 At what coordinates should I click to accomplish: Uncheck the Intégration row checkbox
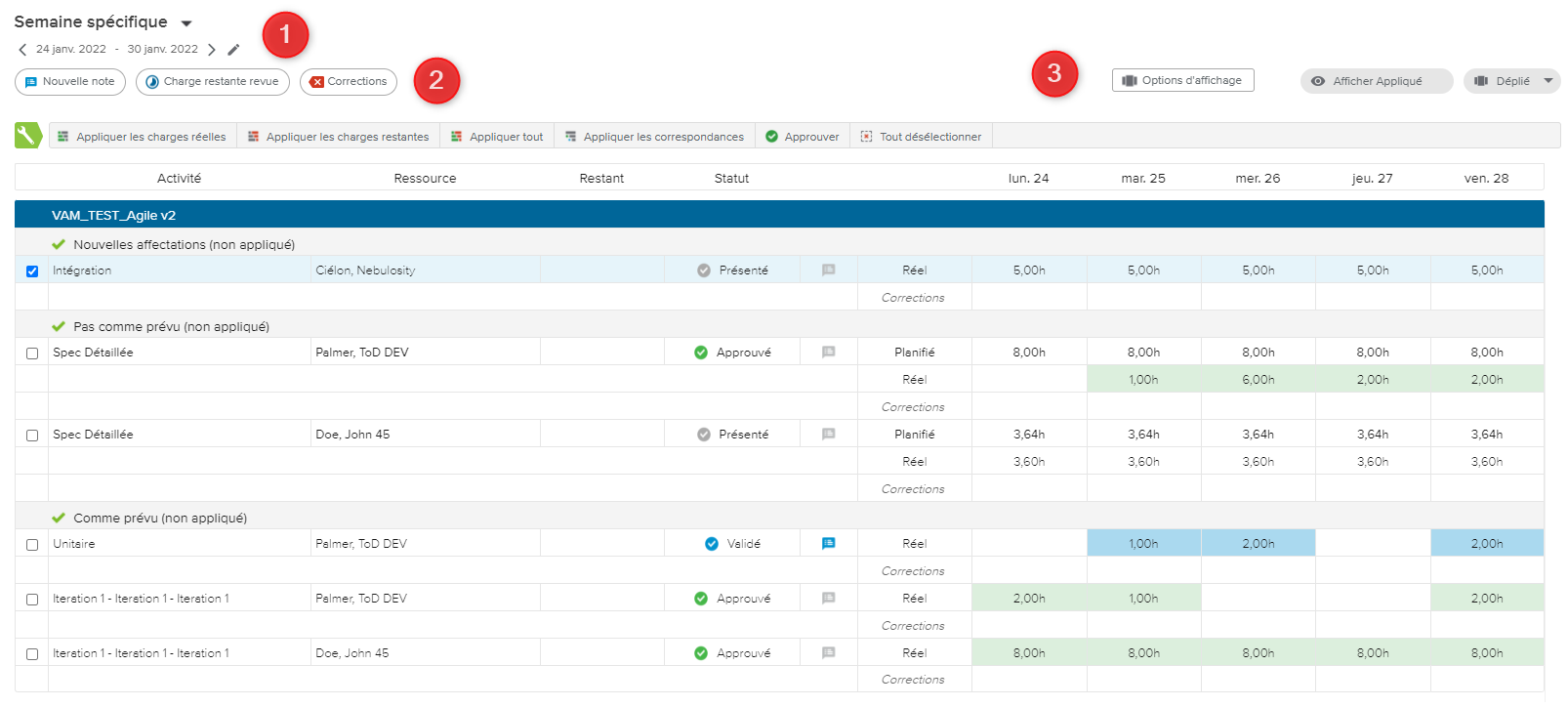pos(32,271)
